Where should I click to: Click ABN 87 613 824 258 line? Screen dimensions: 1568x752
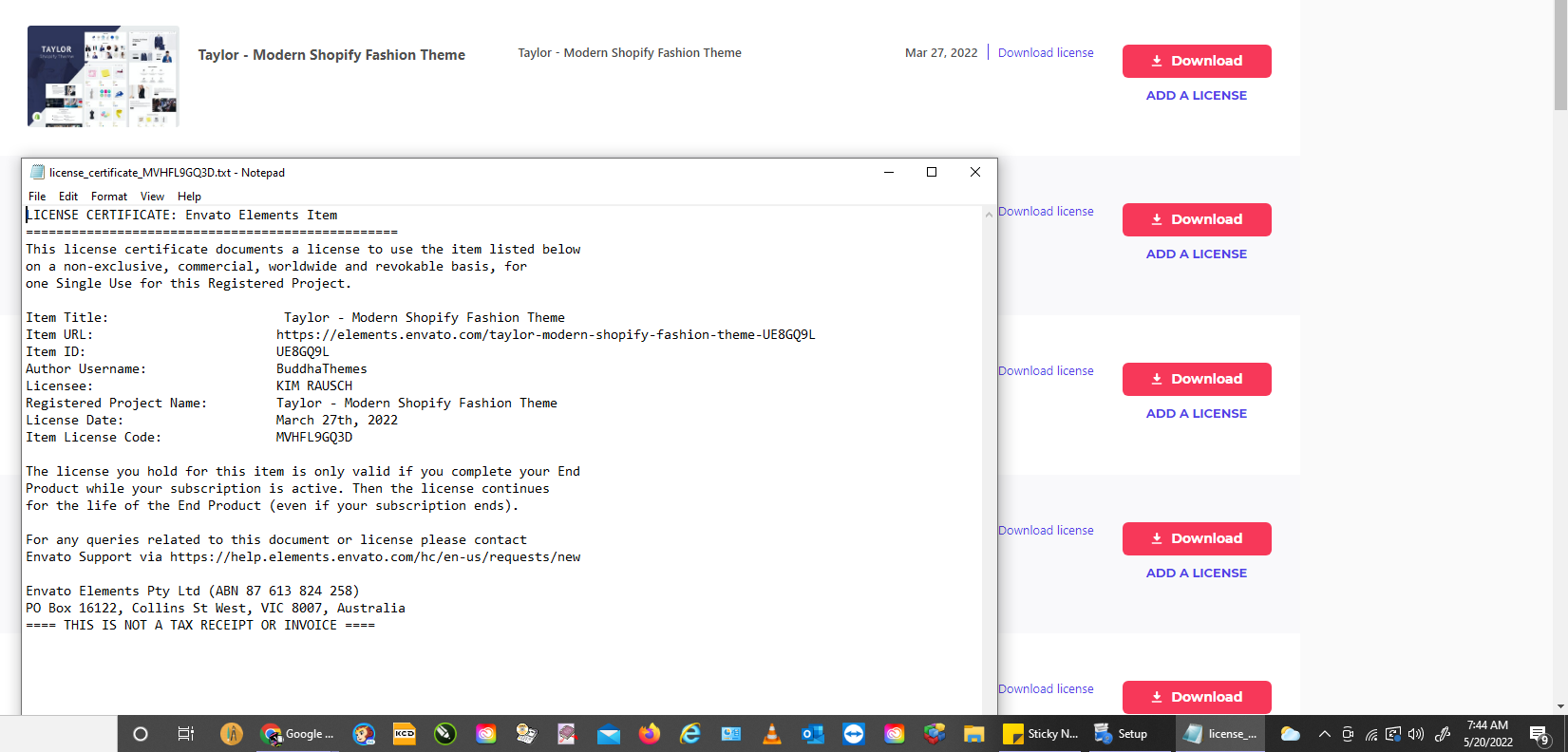(193, 592)
